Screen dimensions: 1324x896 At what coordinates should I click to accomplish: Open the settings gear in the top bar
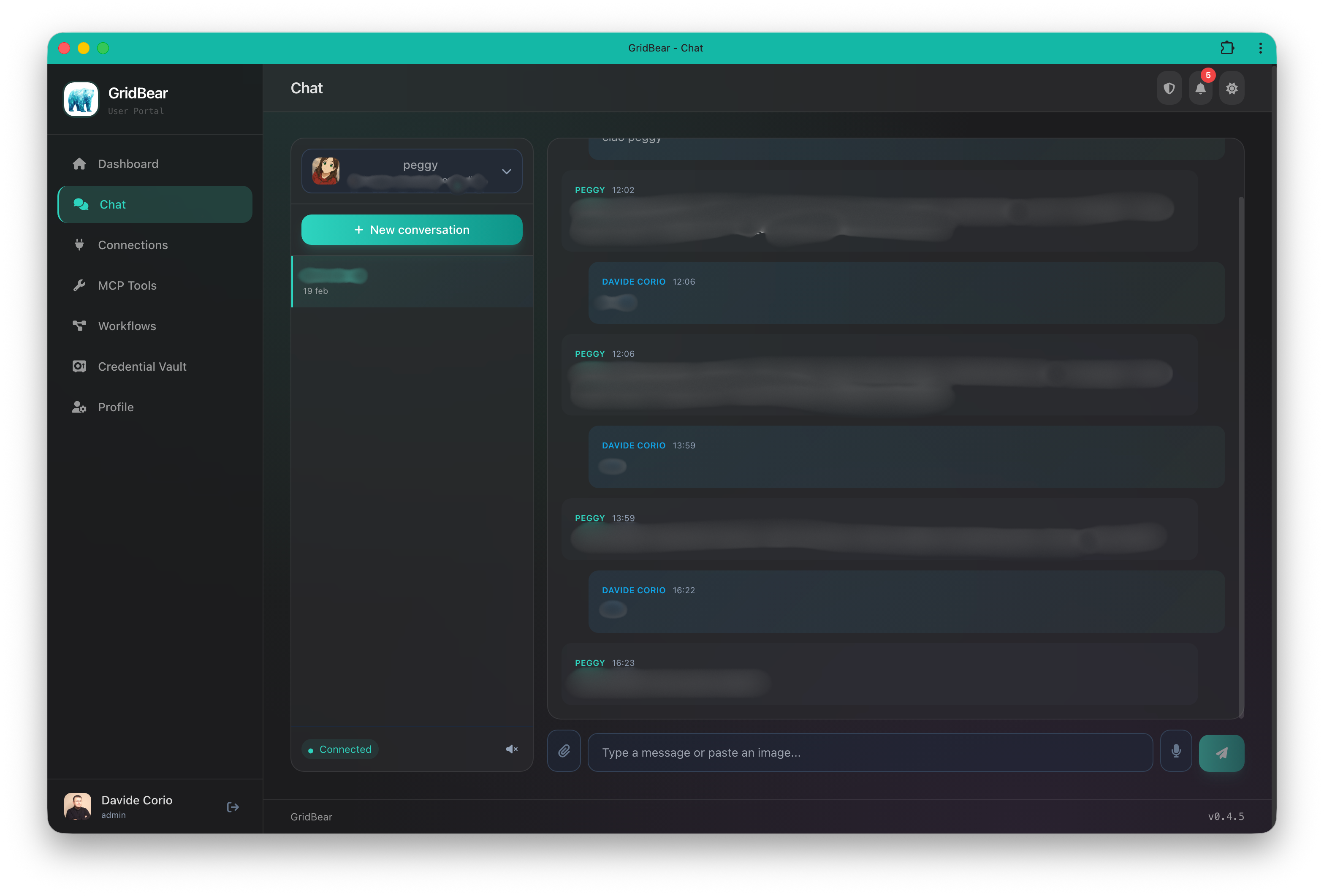pos(1232,89)
